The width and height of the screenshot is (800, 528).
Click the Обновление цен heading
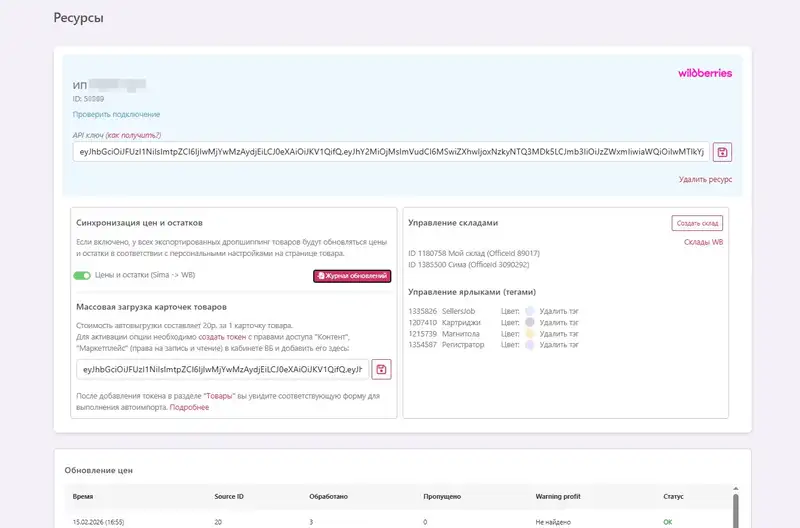(x=98, y=470)
